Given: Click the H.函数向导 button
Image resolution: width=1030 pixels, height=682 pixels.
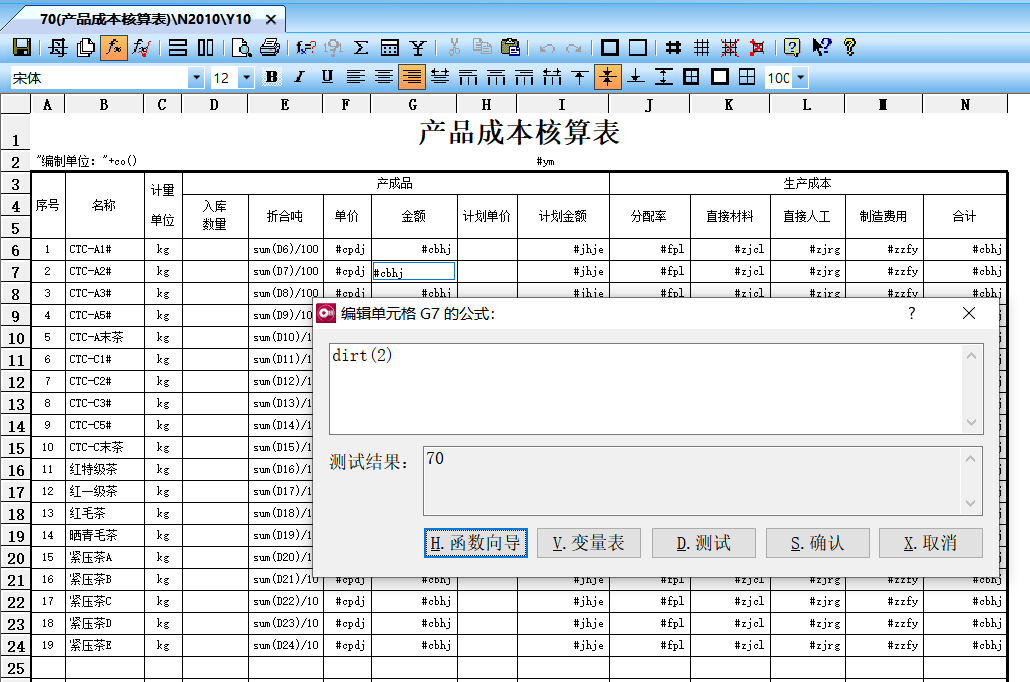Looking at the screenshot, I should [475, 543].
